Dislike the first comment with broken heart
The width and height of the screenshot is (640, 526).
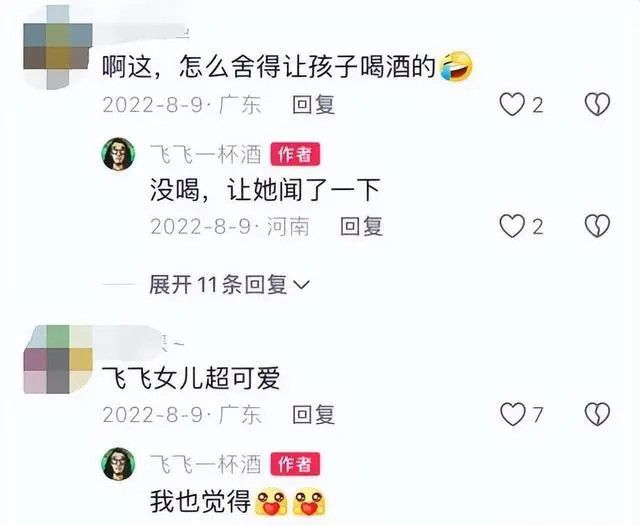point(597,104)
